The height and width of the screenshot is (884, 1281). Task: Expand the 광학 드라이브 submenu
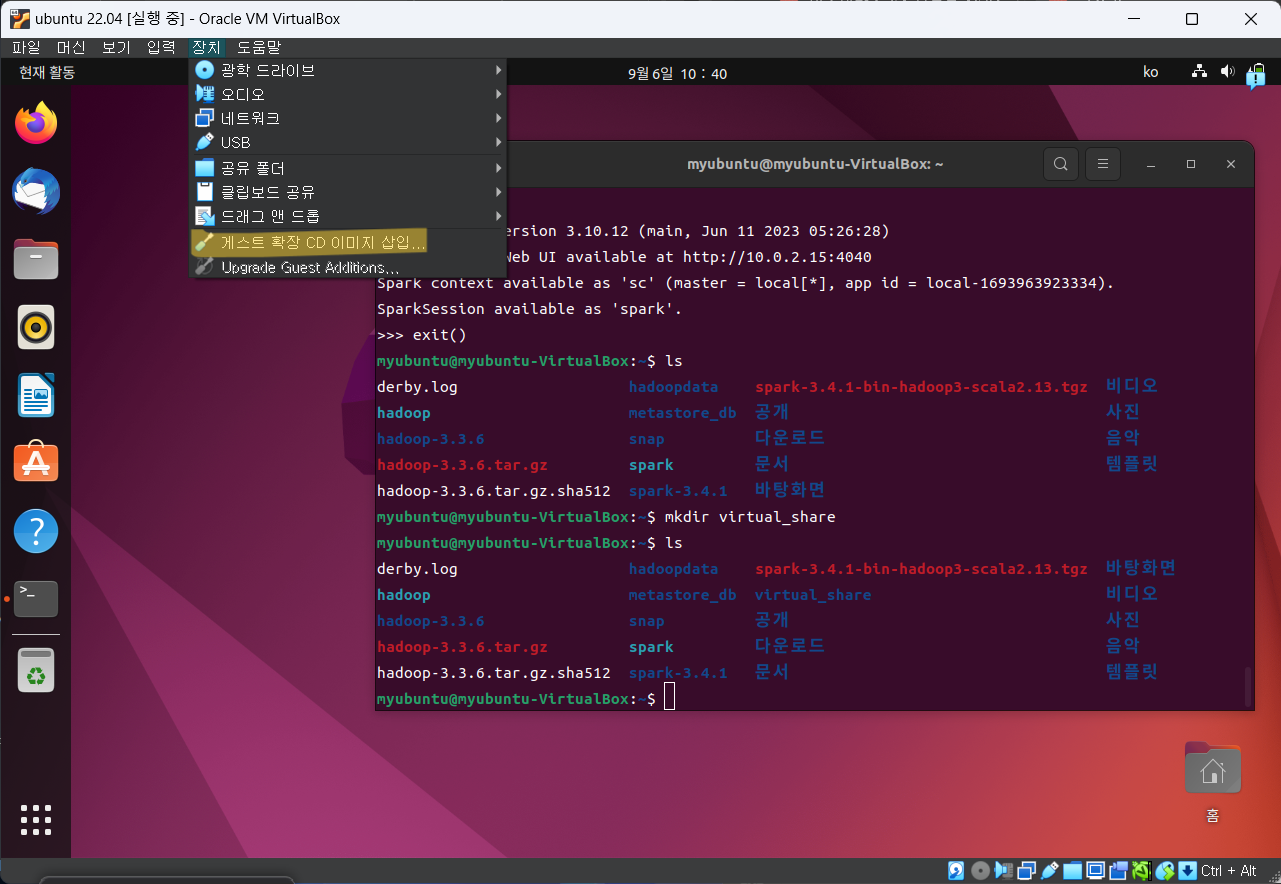[348, 70]
